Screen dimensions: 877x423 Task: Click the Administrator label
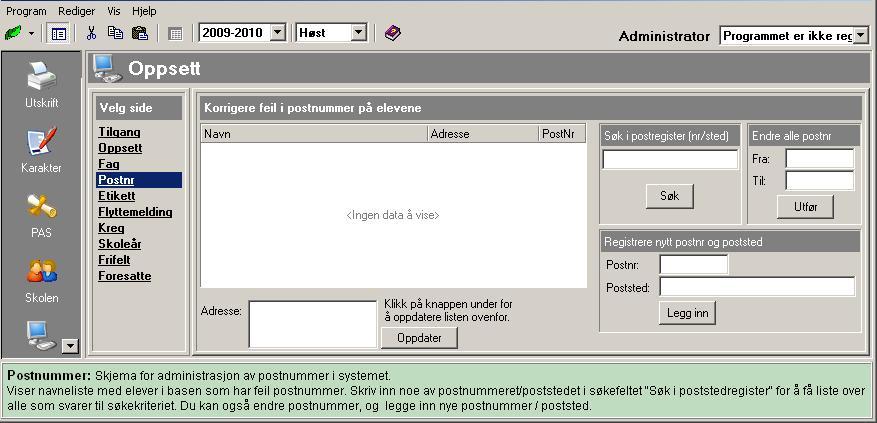(664, 36)
